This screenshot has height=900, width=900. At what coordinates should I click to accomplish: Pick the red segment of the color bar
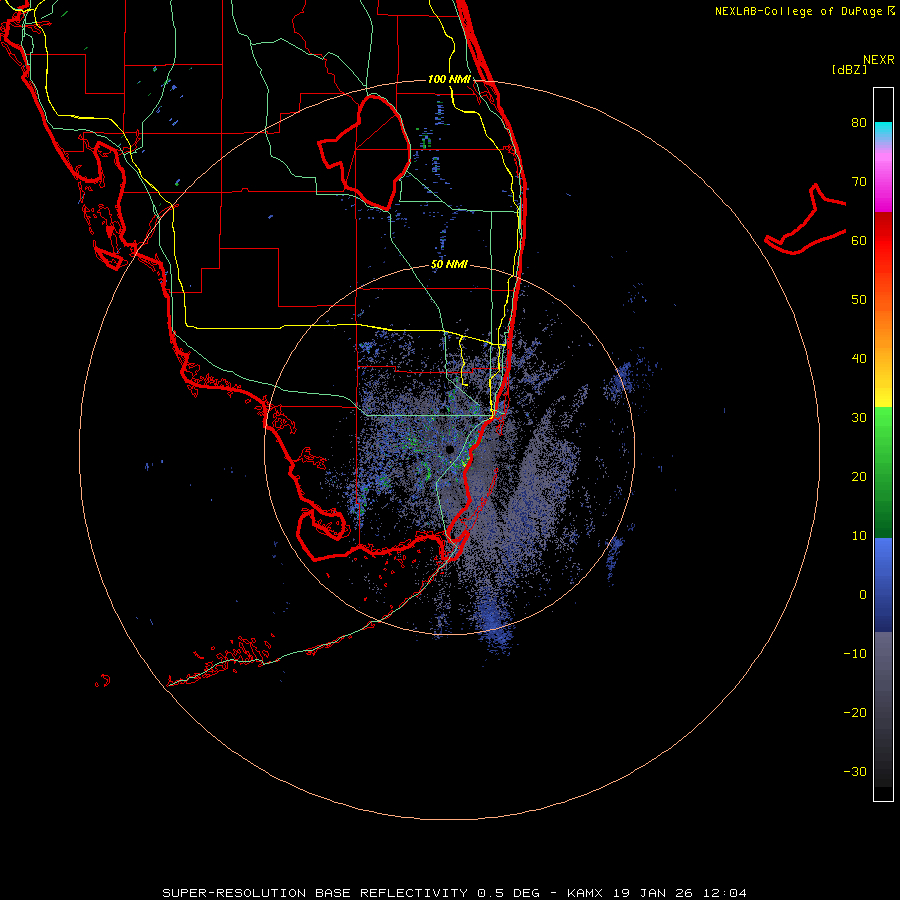(883, 241)
